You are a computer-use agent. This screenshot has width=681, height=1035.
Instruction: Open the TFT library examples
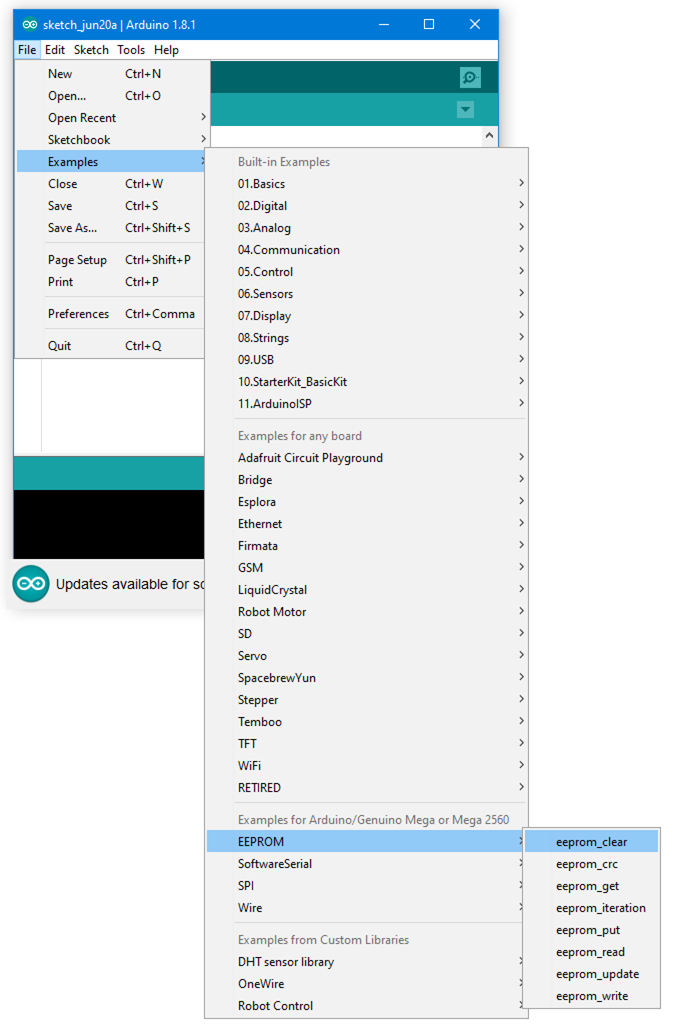[367, 744]
